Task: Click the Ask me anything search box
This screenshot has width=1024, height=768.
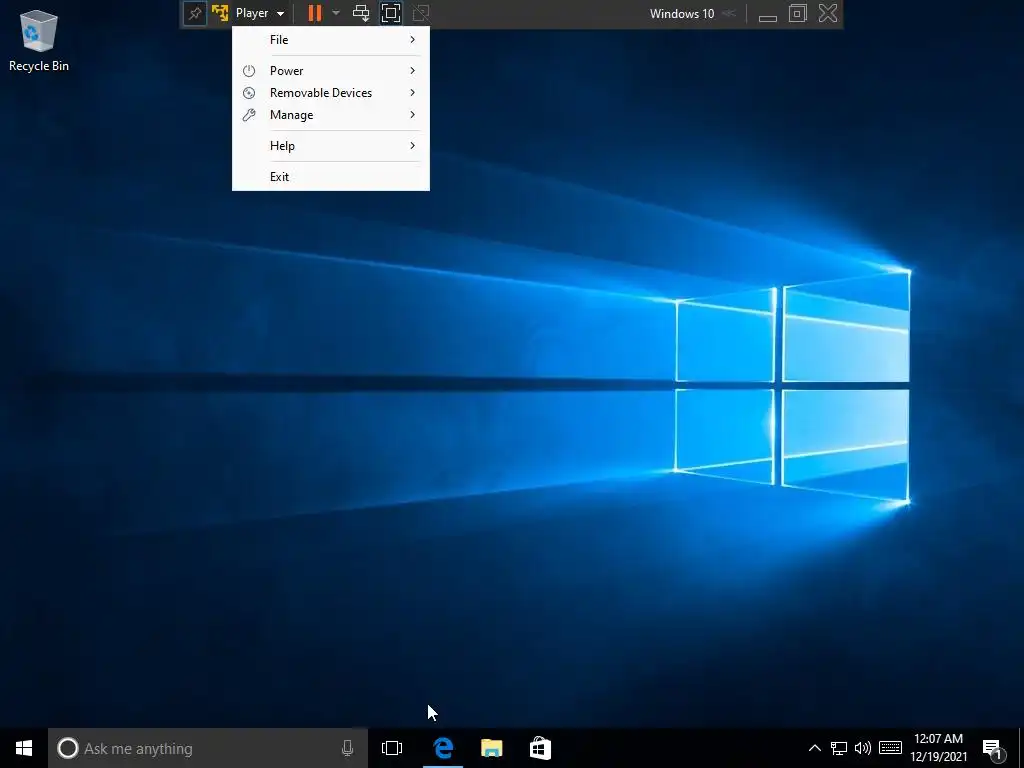Action: coord(208,748)
